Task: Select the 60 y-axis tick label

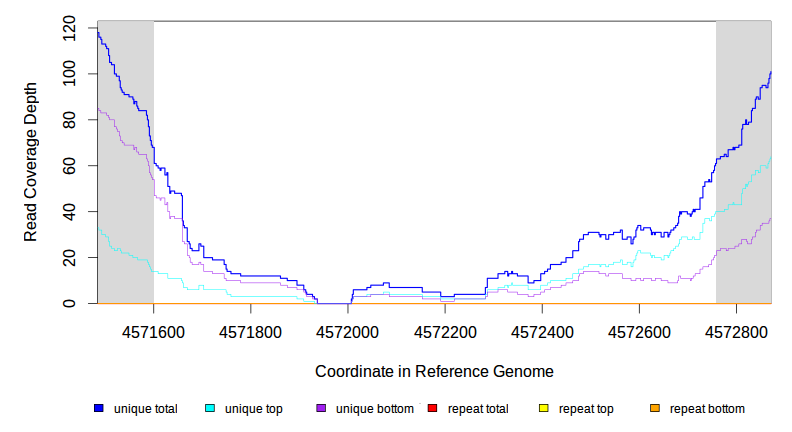Action: pyautogui.click(x=68, y=165)
